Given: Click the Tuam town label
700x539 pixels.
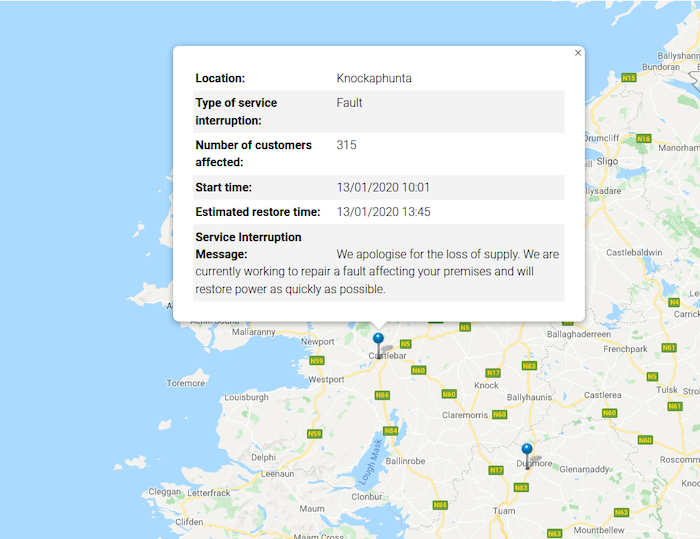Looking at the screenshot, I should (x=504, y=511).
